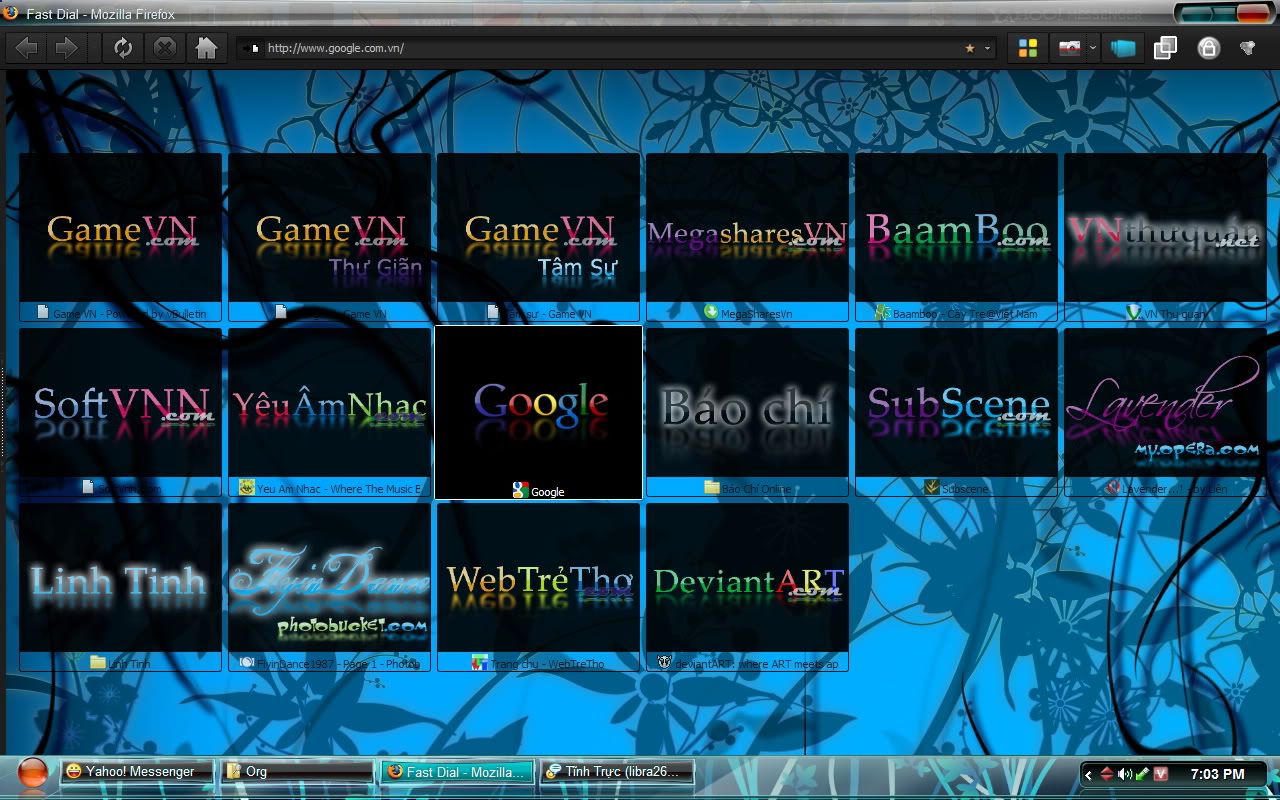Click the 'deviantART: where ART meets' caption
Screen dimensions: 1280x800
click(756, 663)
